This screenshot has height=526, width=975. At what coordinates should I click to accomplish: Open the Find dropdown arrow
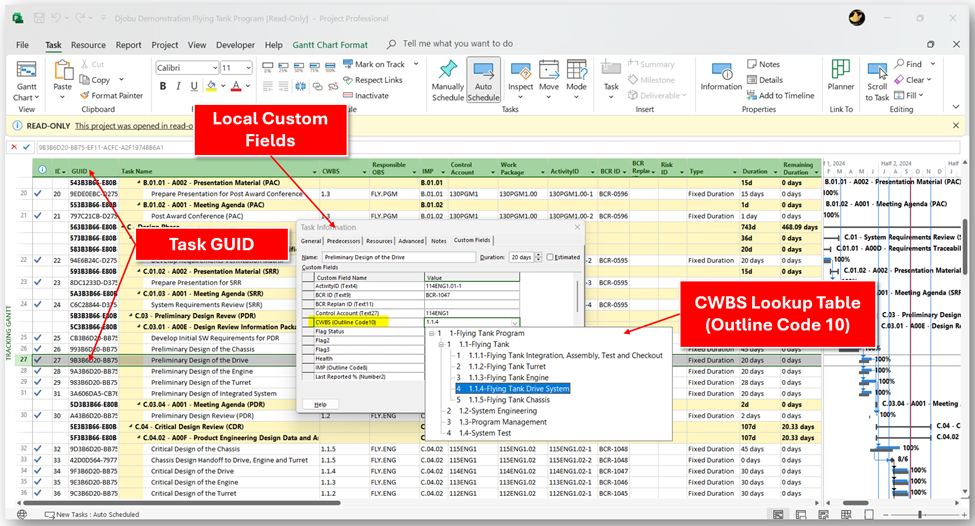pyautogui.click(x=933, y=64)
